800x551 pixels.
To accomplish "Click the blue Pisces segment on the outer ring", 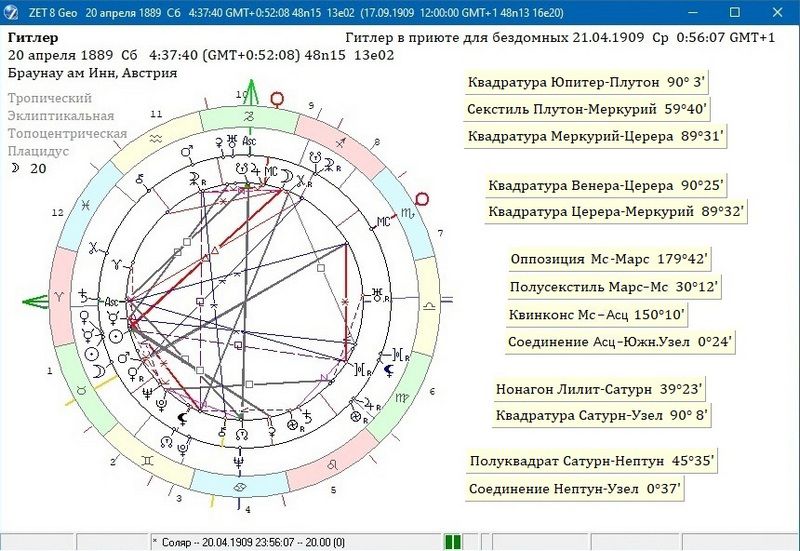I will click(x=87, y=207).
